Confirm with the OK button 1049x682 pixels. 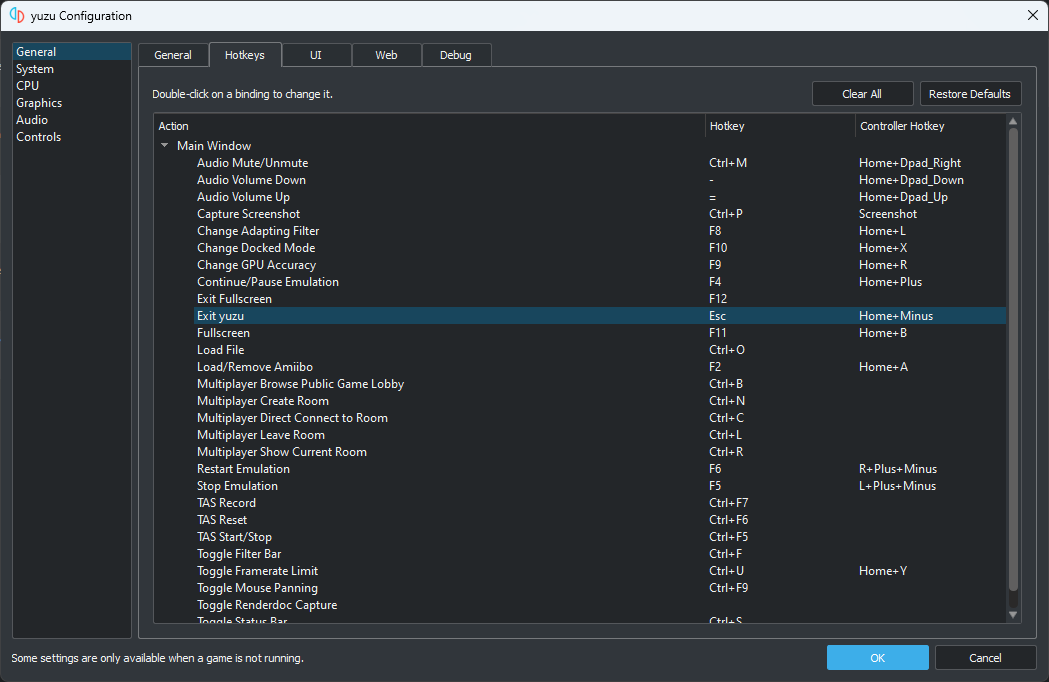(878, 658)
